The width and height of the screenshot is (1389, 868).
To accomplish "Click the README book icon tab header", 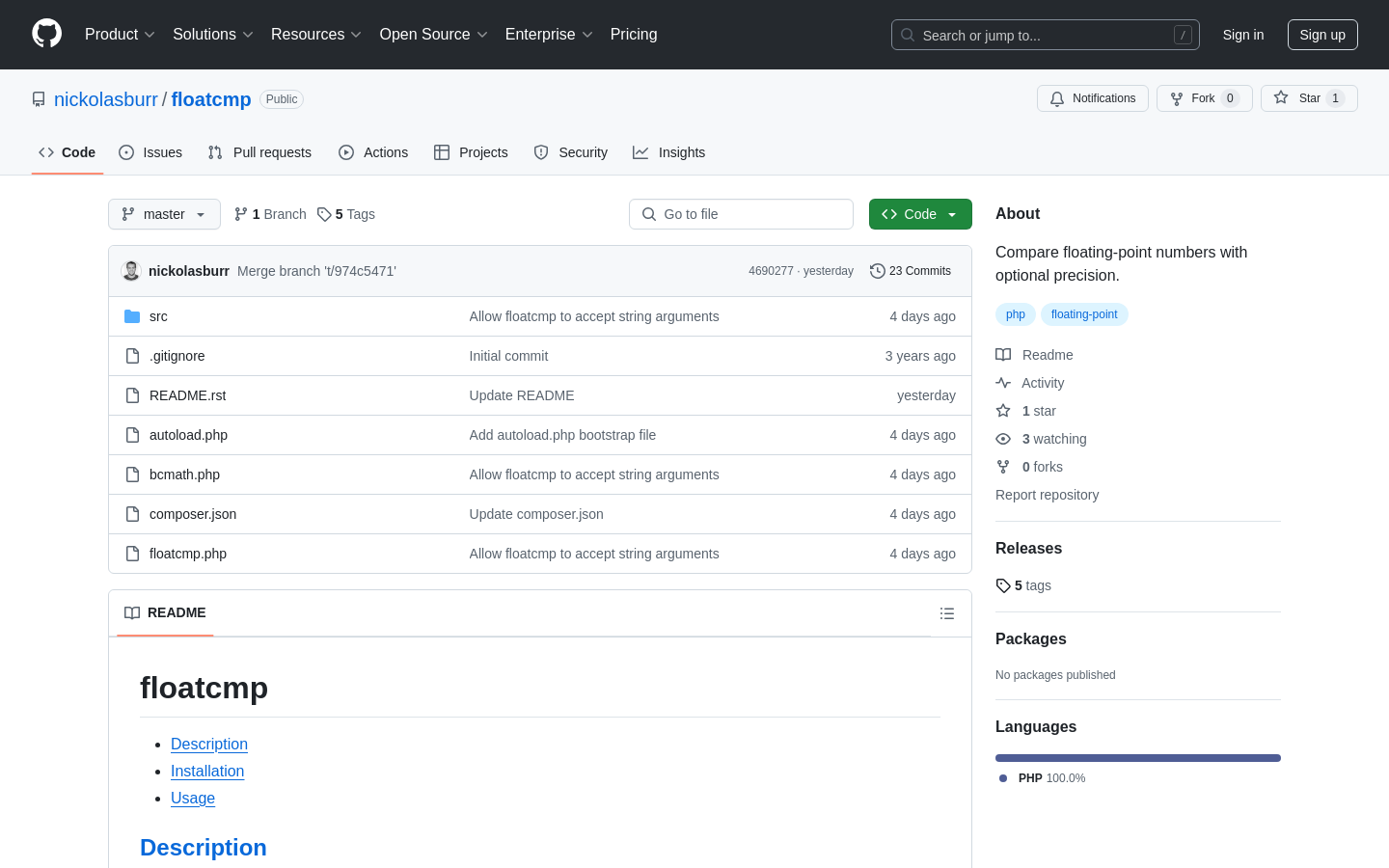I will click(132, 613).
